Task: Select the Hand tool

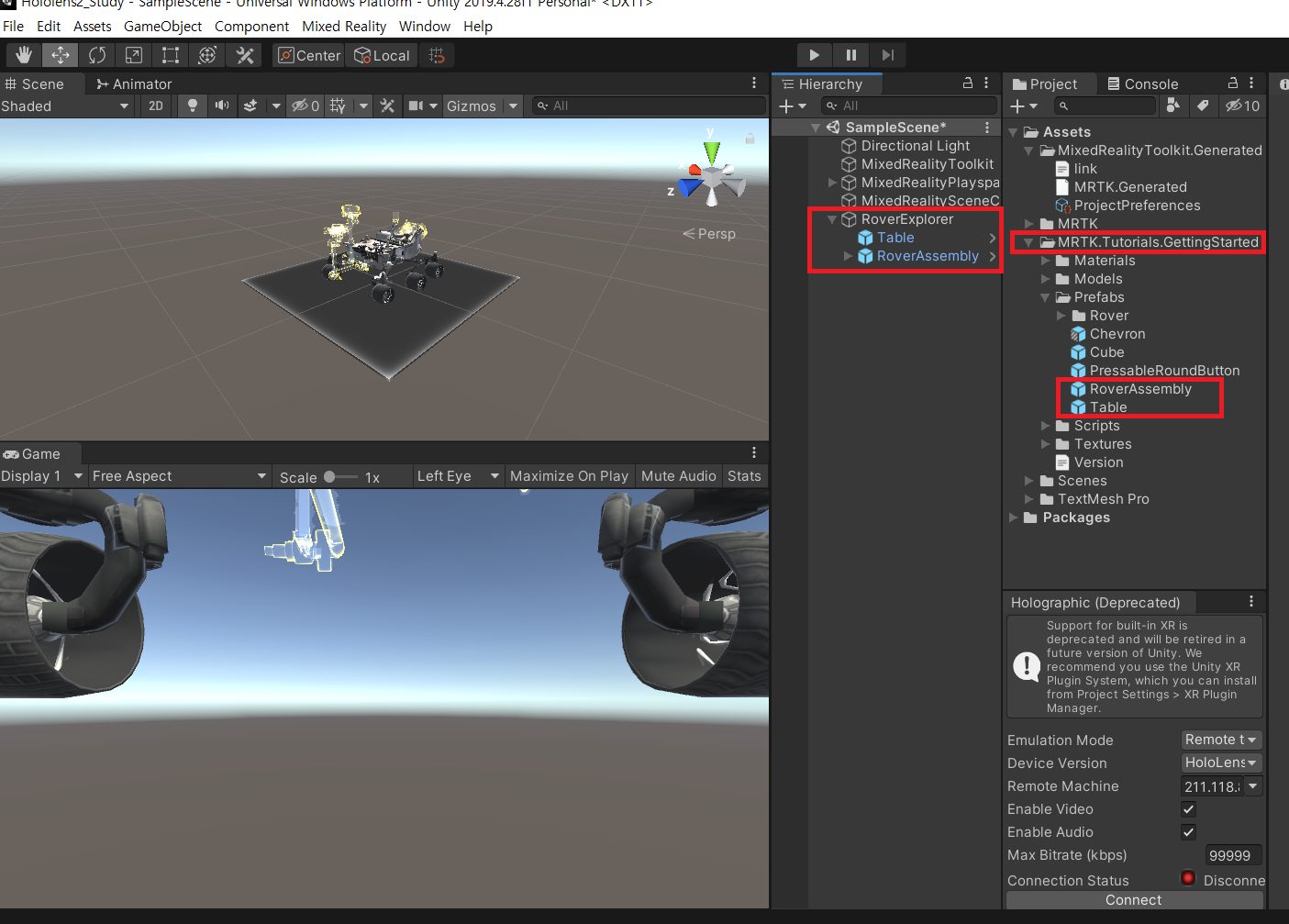Action: point(23,55)
